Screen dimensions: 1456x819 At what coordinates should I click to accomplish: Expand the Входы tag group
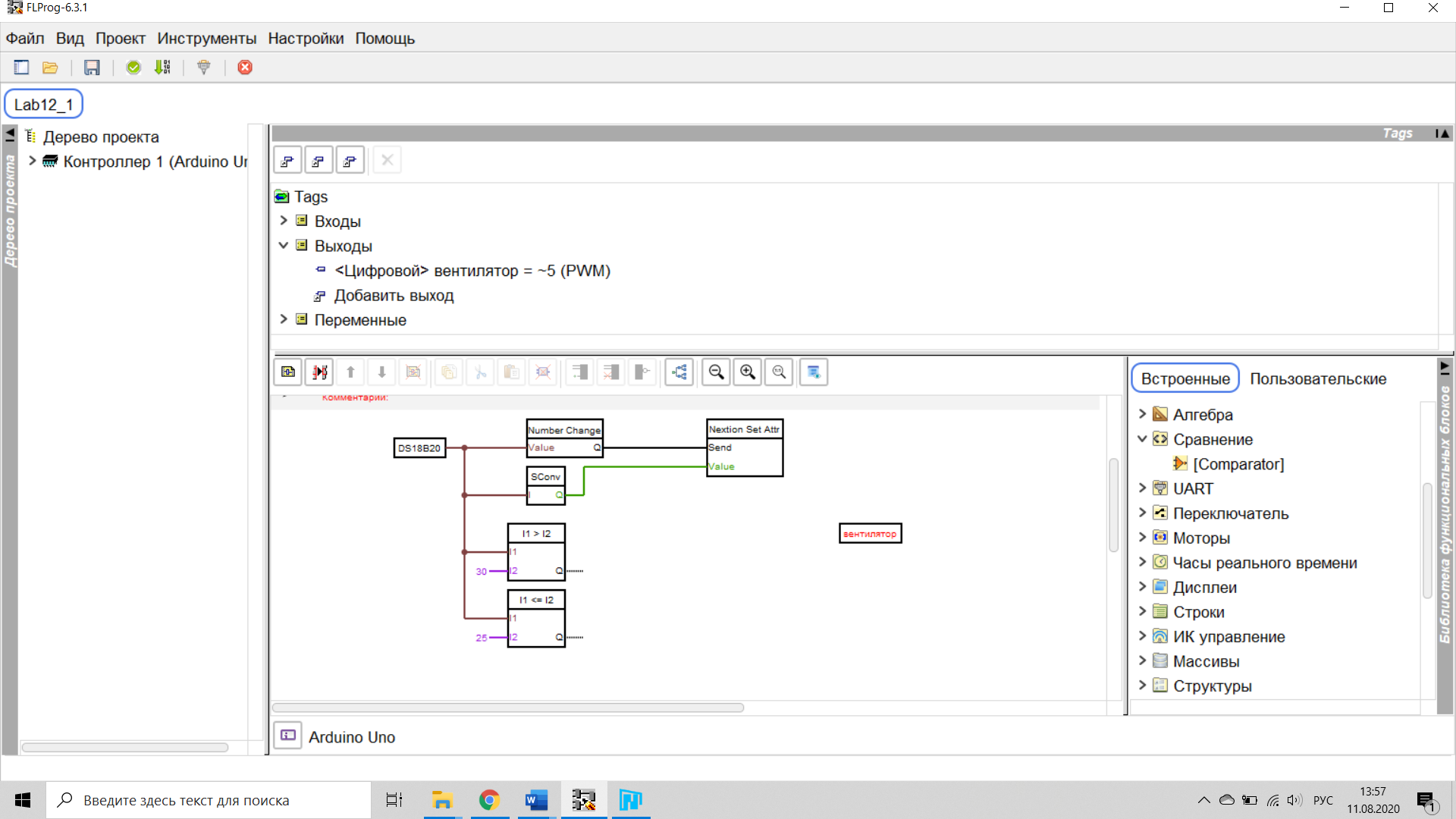pos(284,221)
